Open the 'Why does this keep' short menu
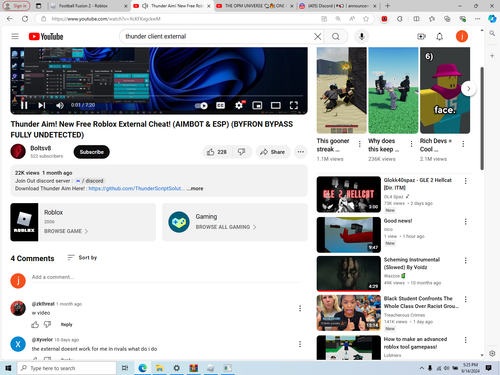Viewport: 500px width, 375px height. click(411, 144)
